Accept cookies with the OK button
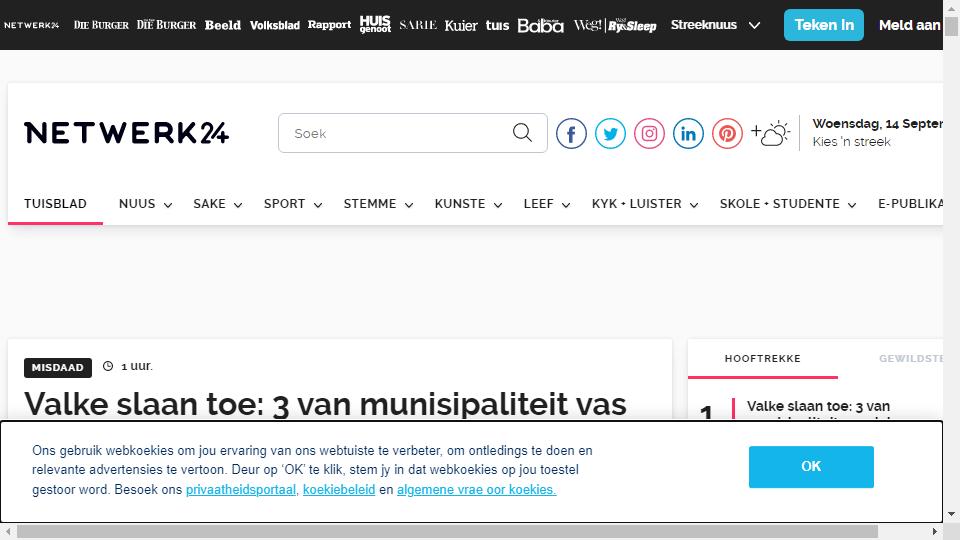Viewport: 960px width, 540px height. click(811, 467)
